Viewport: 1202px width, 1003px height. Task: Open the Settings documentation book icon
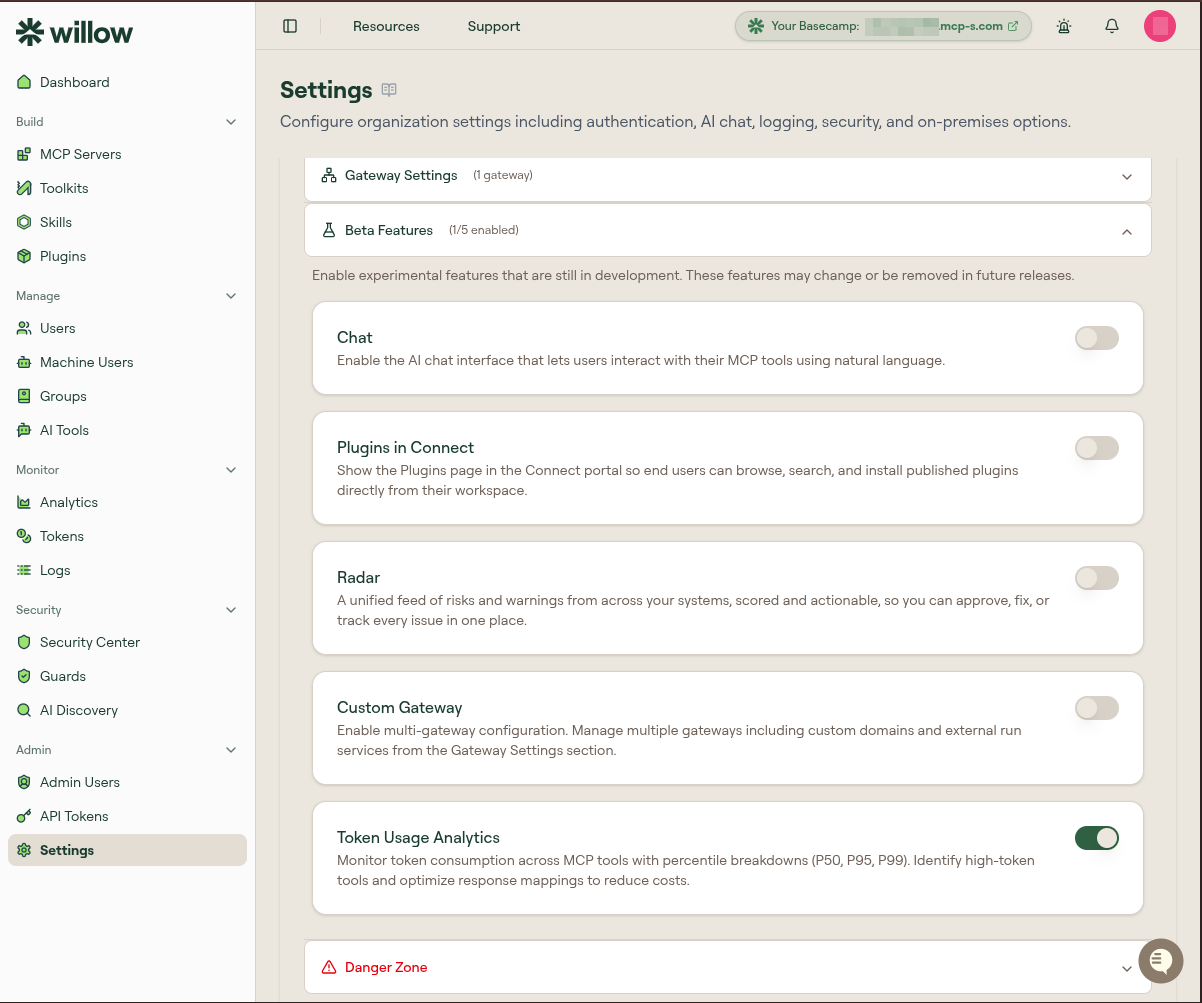click(x=389, y=90)
